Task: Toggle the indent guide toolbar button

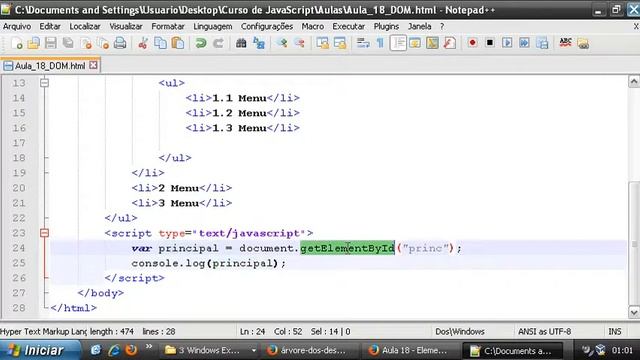Action: click(x=398, y=43)
